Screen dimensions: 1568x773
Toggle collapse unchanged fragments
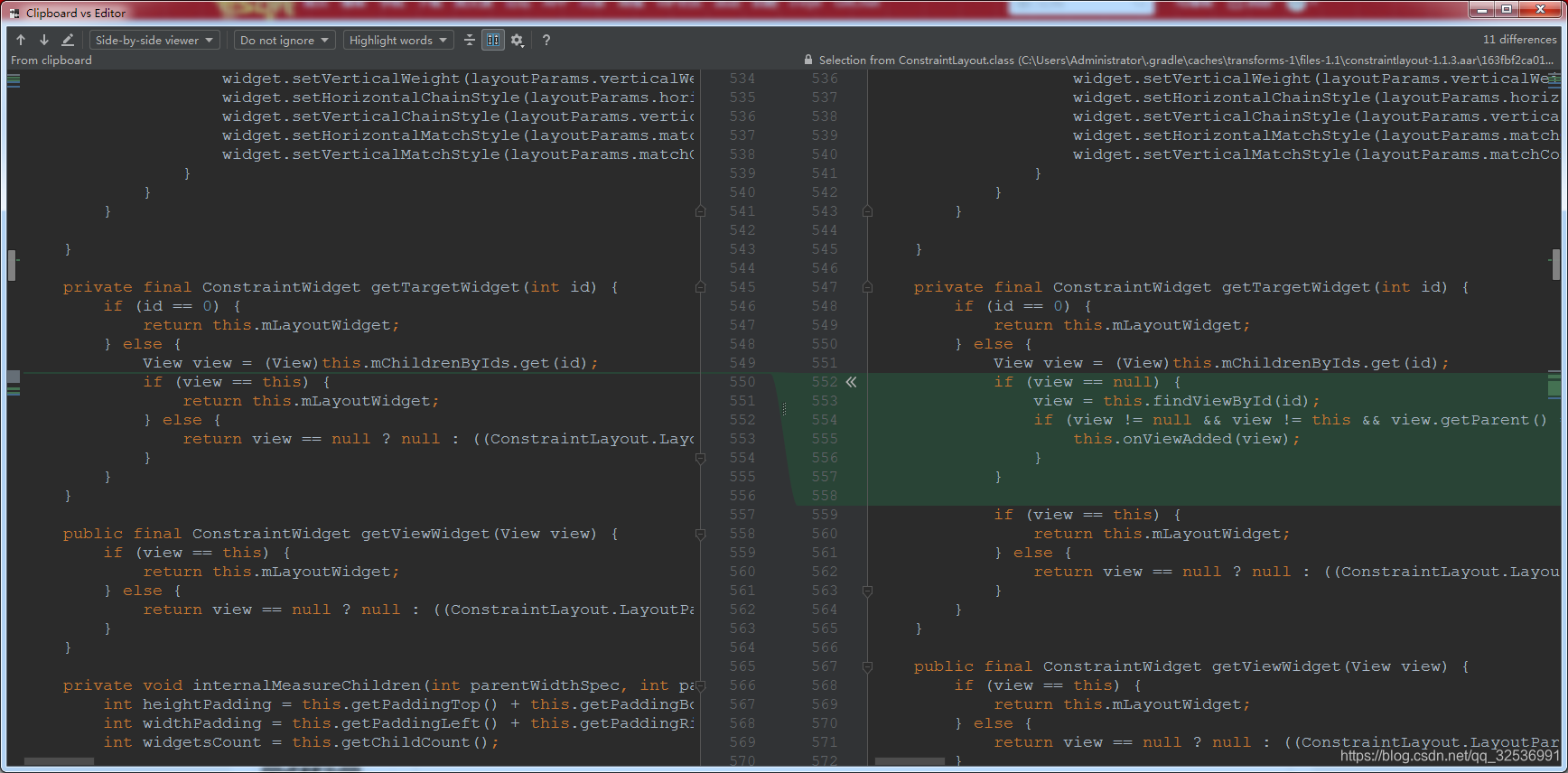[x=470, y=40]
